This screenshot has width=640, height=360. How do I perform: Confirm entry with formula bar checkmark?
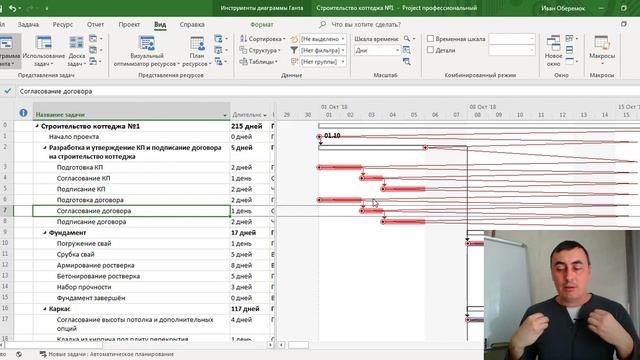(8, 91)
